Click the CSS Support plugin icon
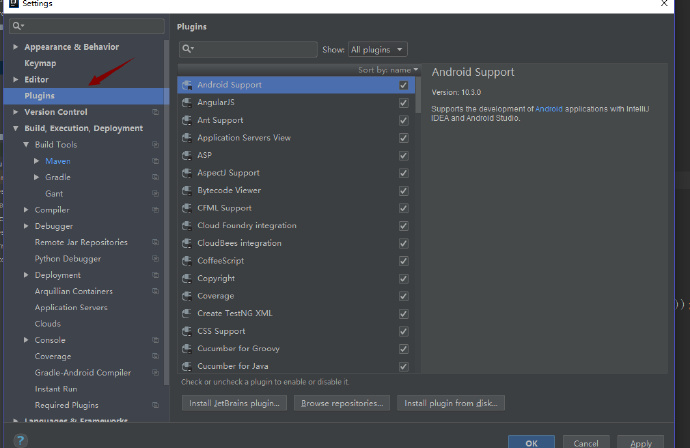The width and height of the screenshot is (690, 448). (187, 331)
